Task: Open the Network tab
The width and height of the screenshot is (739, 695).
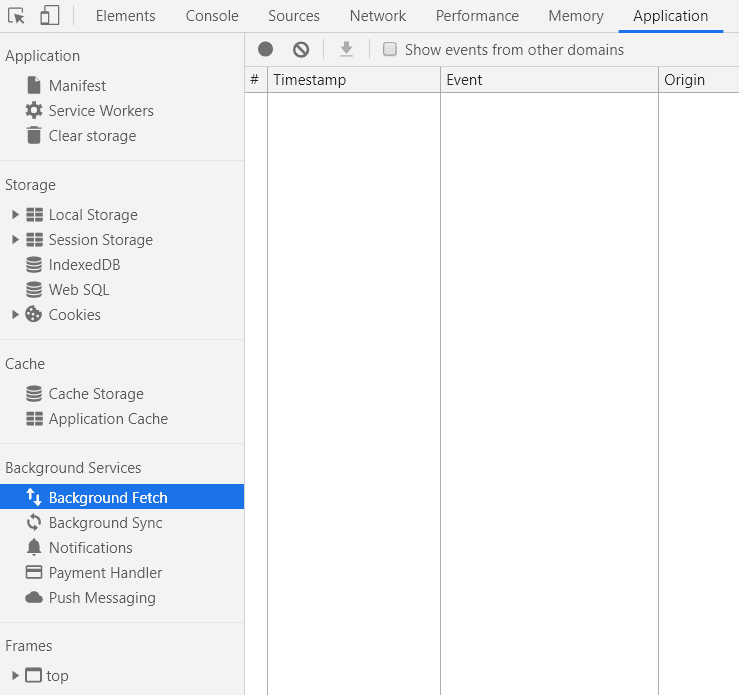Action: point(378,16)
